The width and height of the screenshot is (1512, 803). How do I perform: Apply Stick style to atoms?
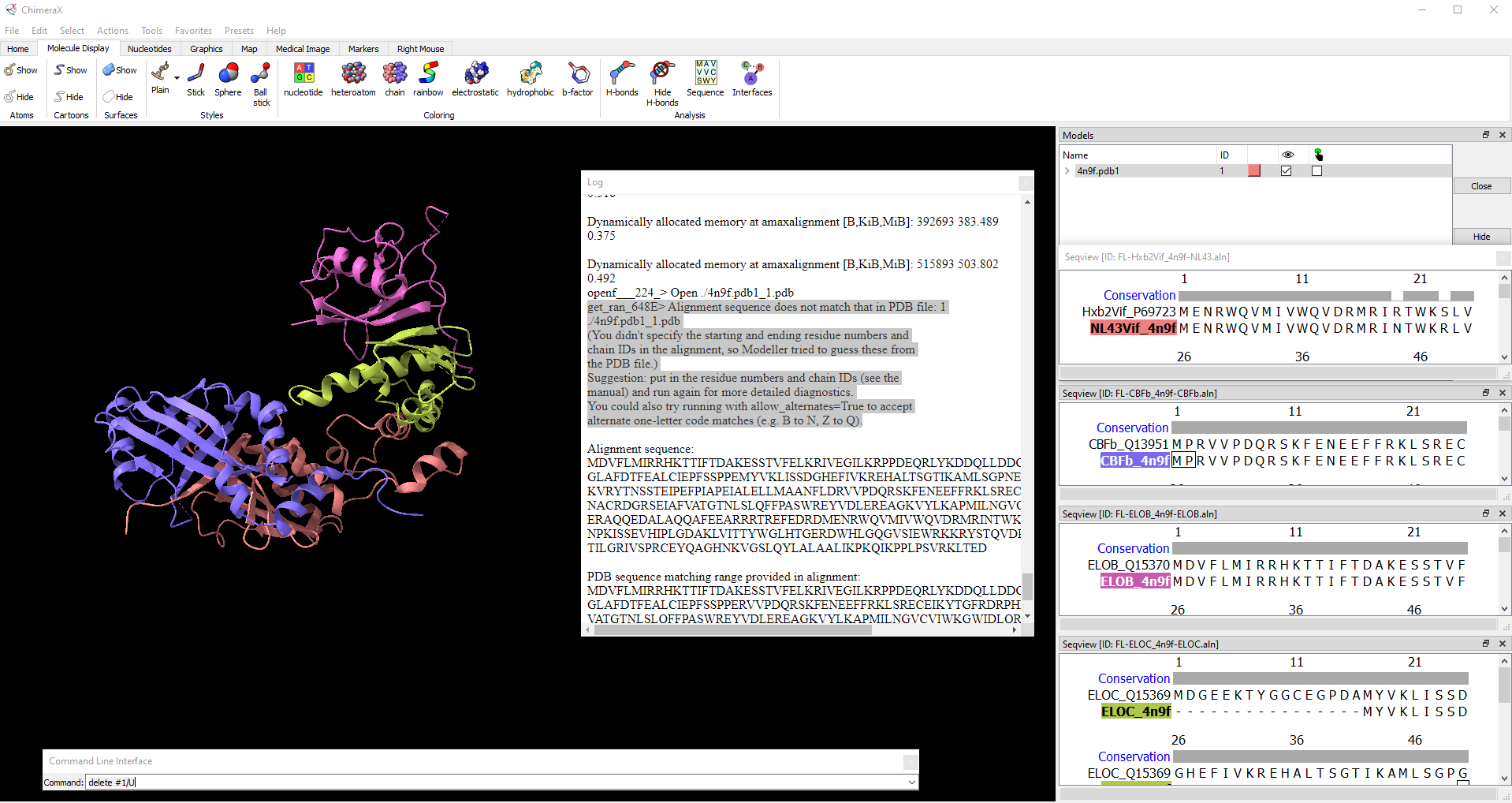coord(196,80)
